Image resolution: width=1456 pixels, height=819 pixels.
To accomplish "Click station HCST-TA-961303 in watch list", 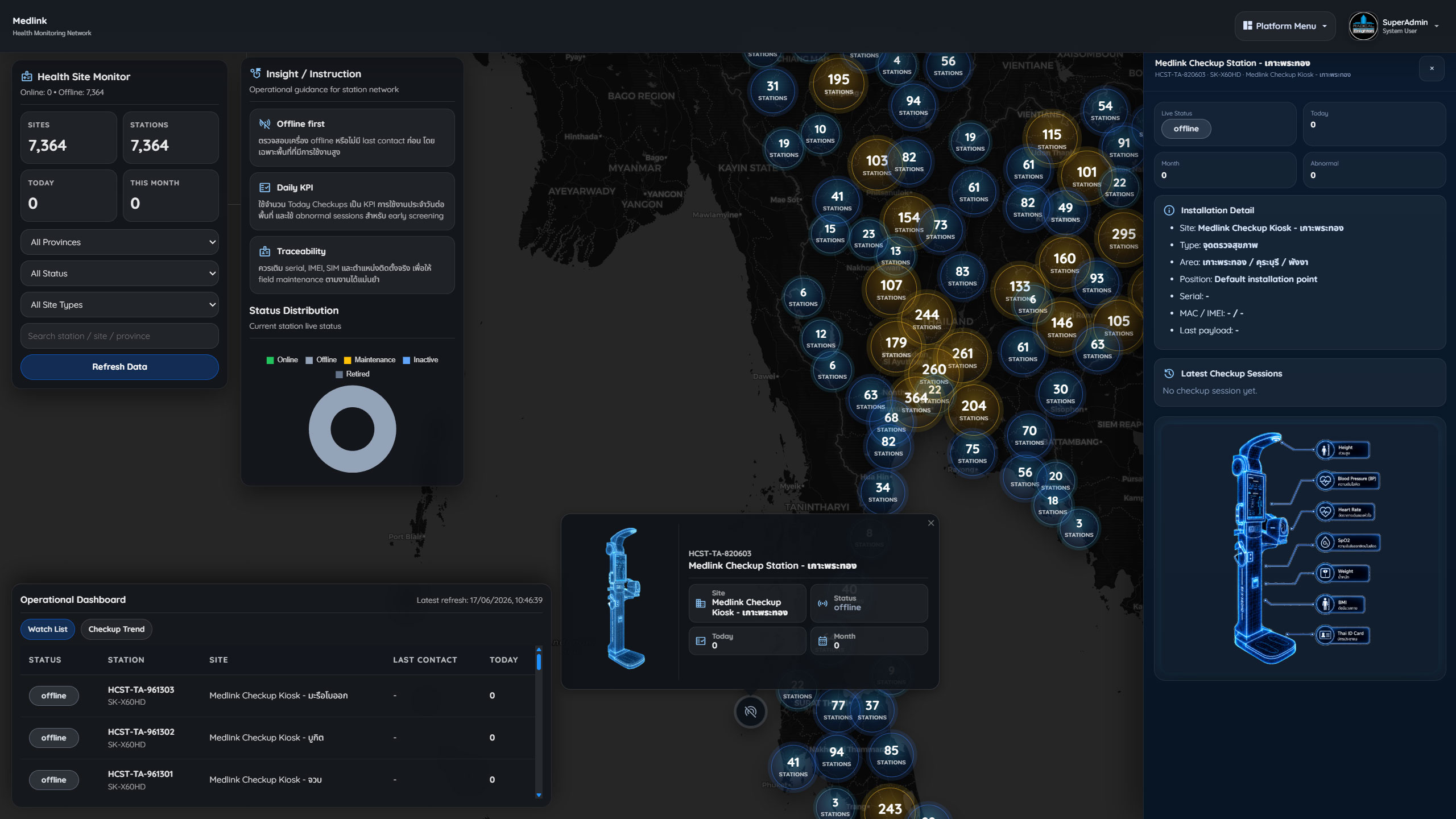I will 141,690.
